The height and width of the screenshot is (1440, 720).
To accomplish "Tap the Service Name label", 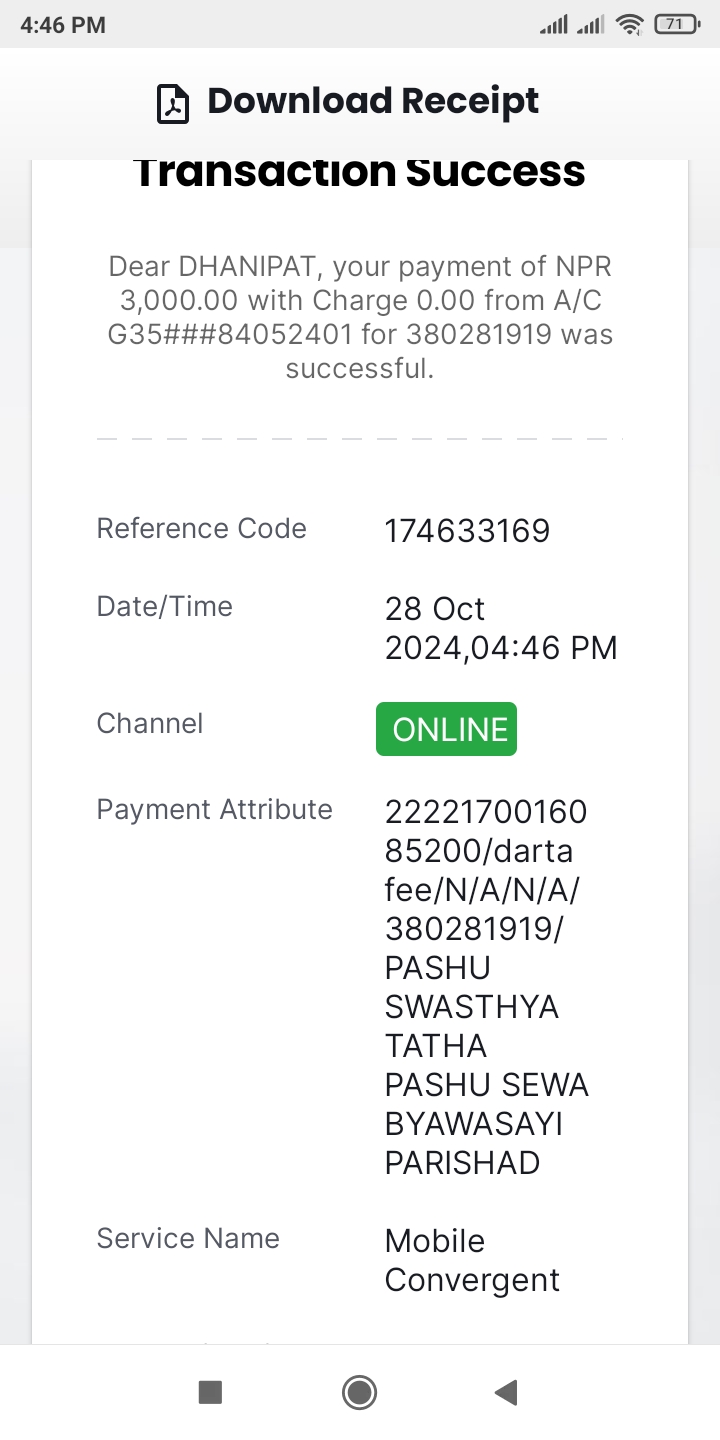I will pyautogui.click(x=188, y=1238).
